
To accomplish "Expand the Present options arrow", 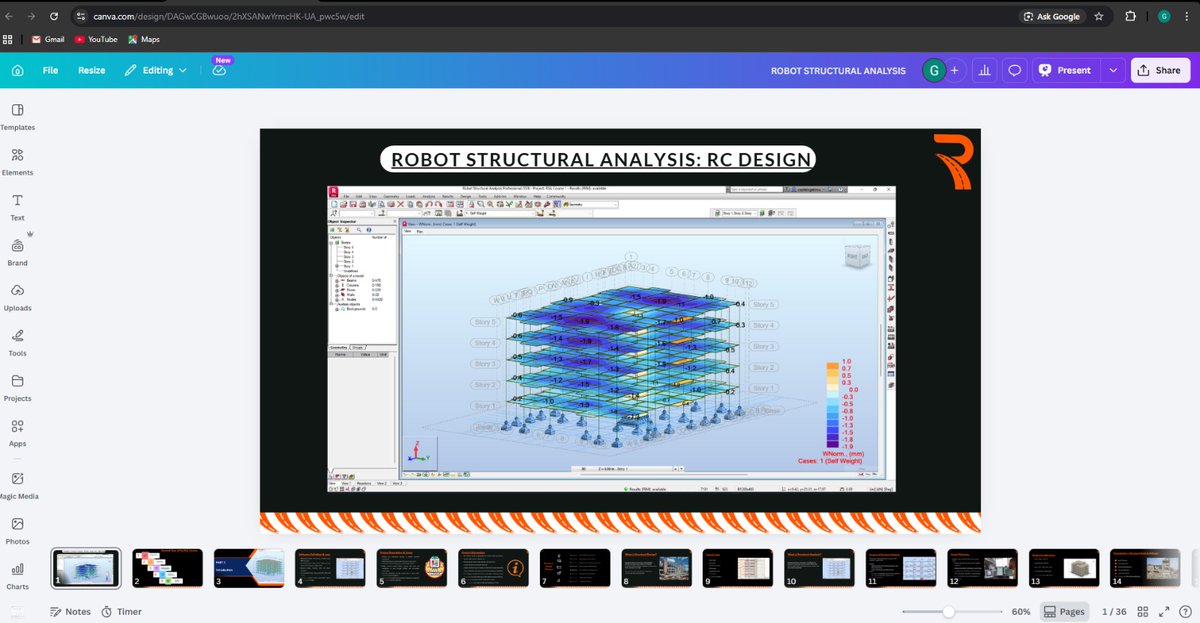I will click(1113, 71).
